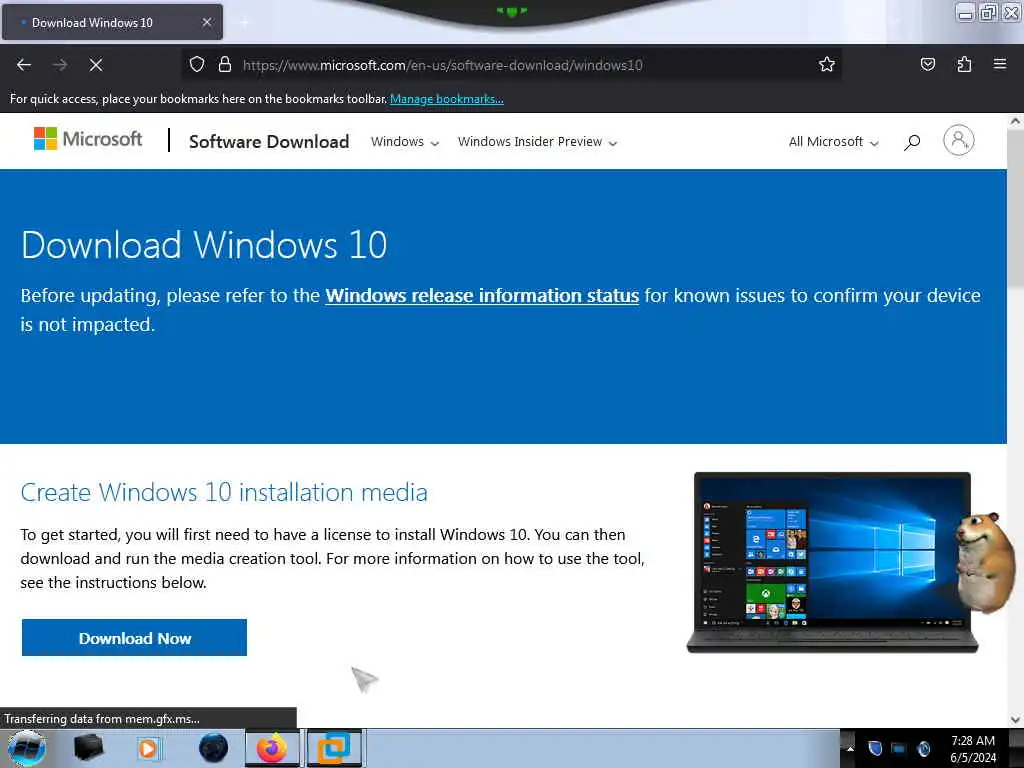Expand the Windows Insider Preview dropdown
Image resolution: width=1024 pixels, height=768 pixels.
click(x=537, y=142)
